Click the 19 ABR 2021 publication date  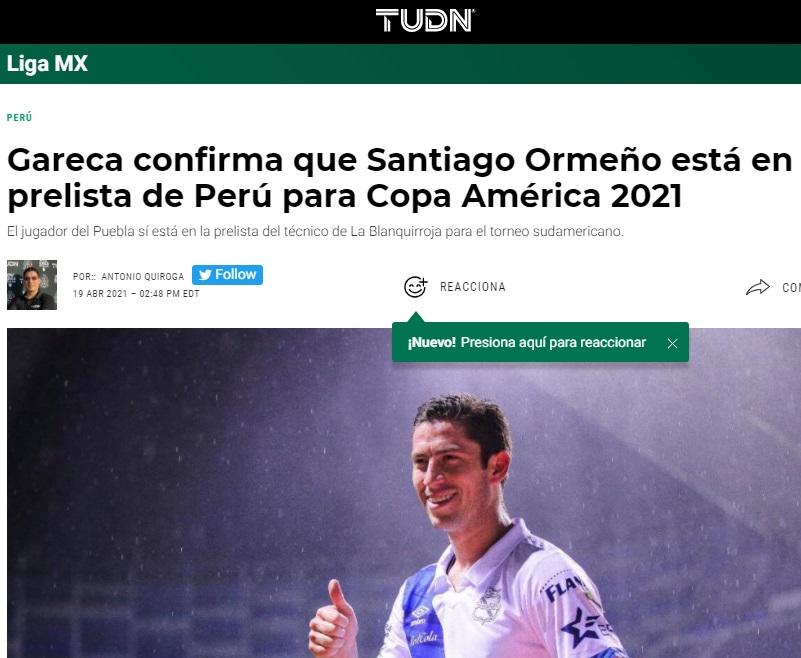coord(100,294)
